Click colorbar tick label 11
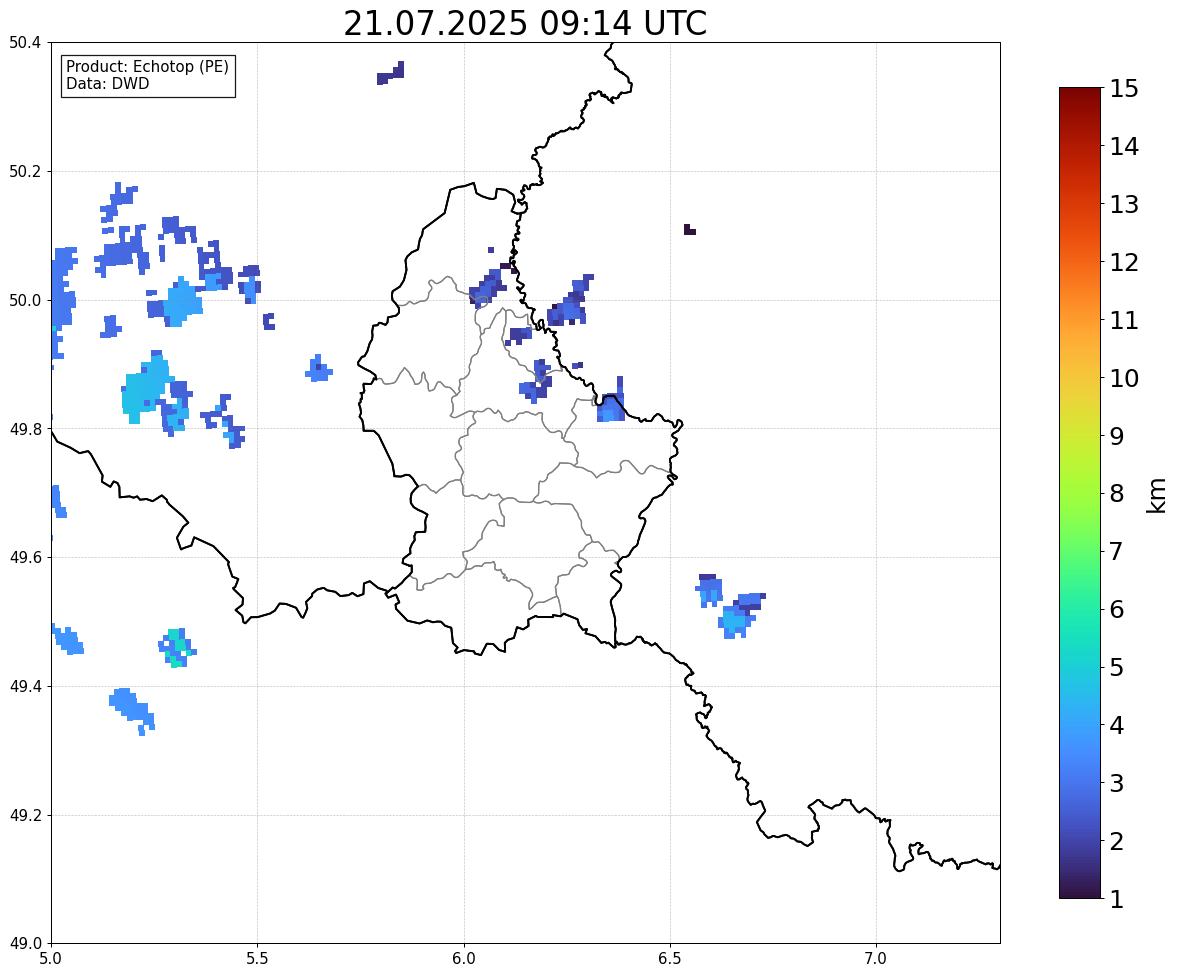1178x976 pixels. click(x=1124, y=320)
